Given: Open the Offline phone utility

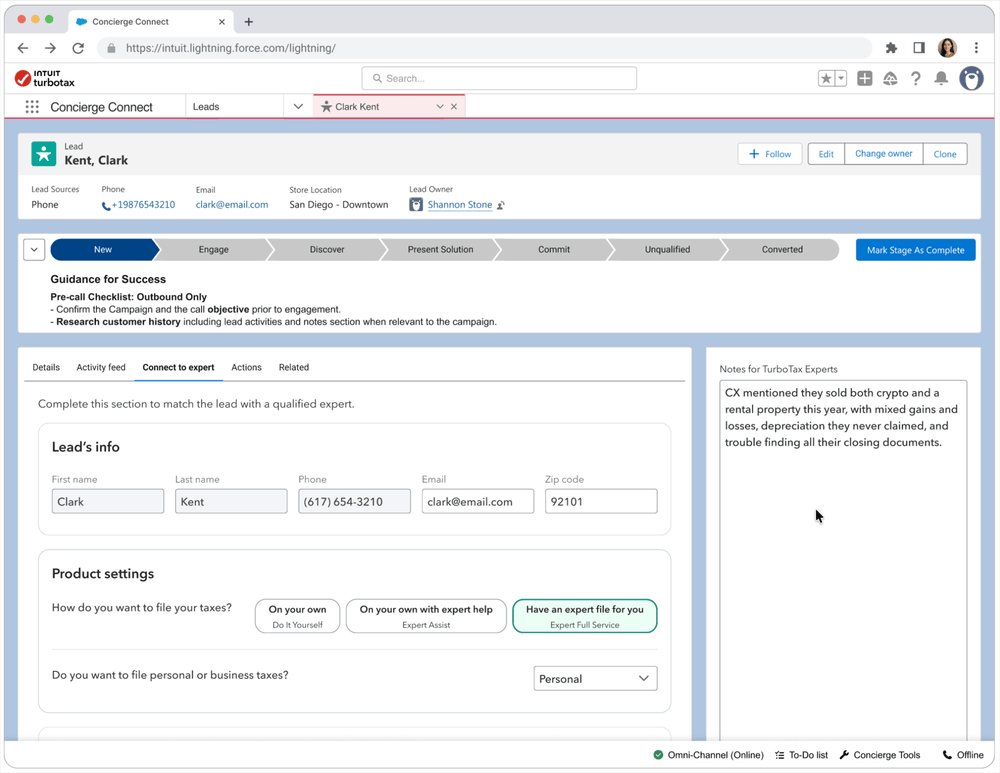Looking at the screenshot, I should coord(963,755).
